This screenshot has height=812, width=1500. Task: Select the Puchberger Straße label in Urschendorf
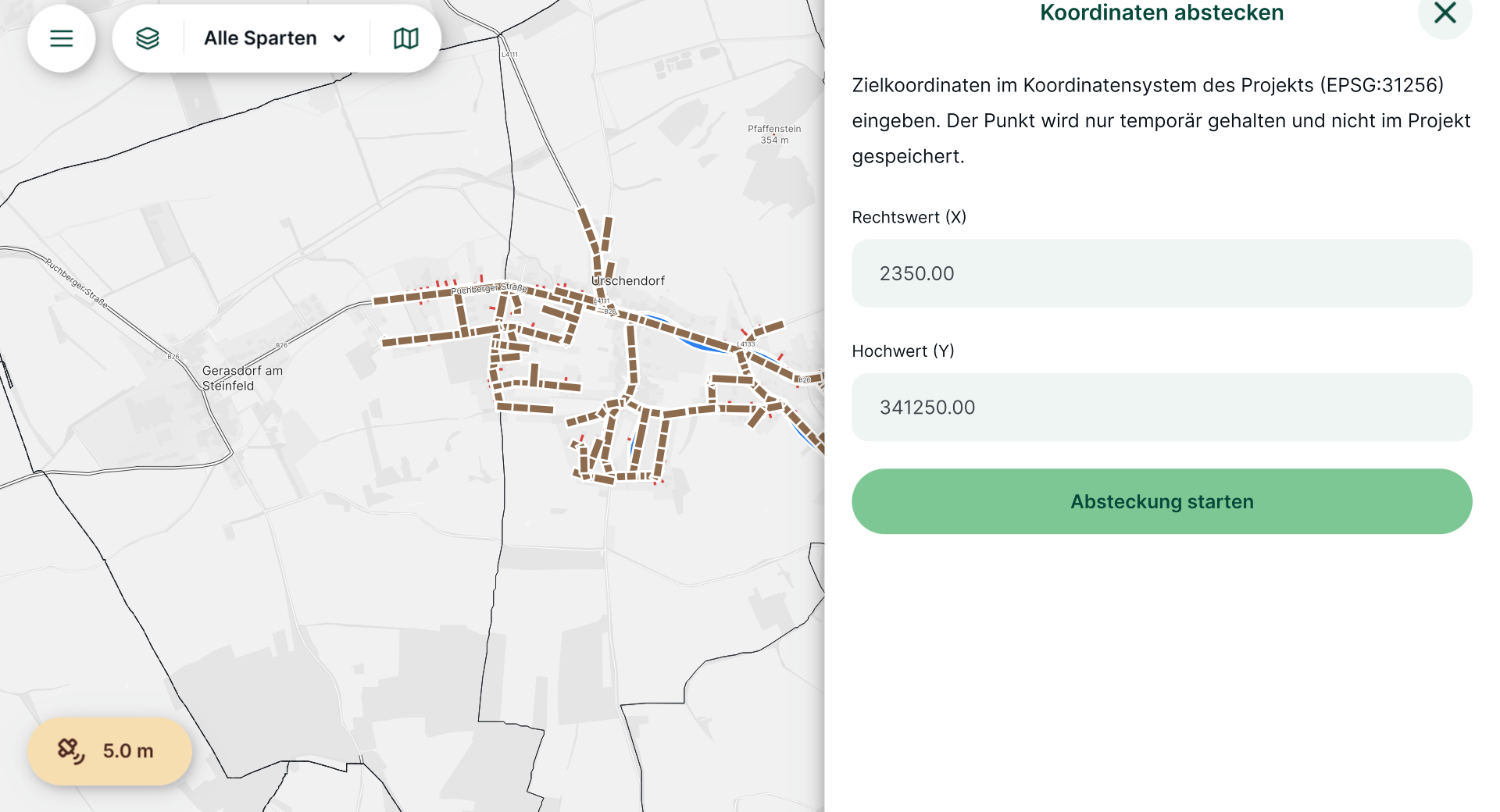point(490,288)
